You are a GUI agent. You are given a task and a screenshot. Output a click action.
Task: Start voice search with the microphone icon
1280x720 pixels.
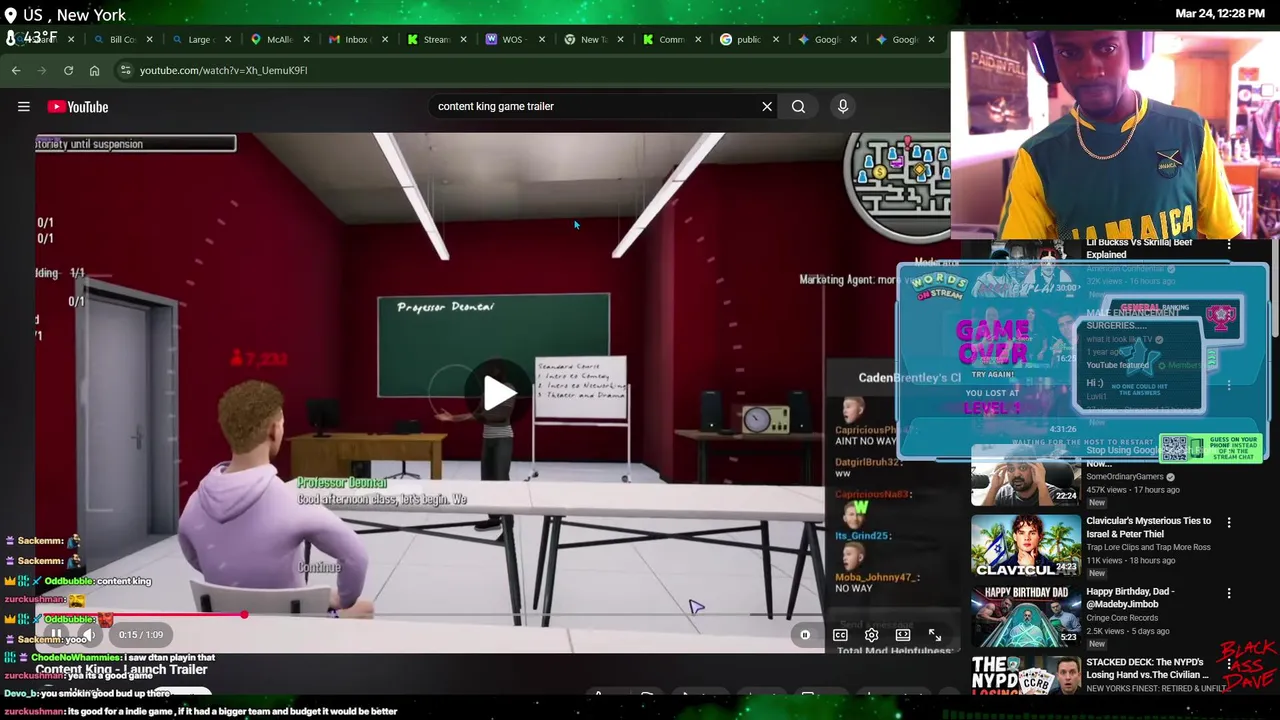click(x=843, y=106)
